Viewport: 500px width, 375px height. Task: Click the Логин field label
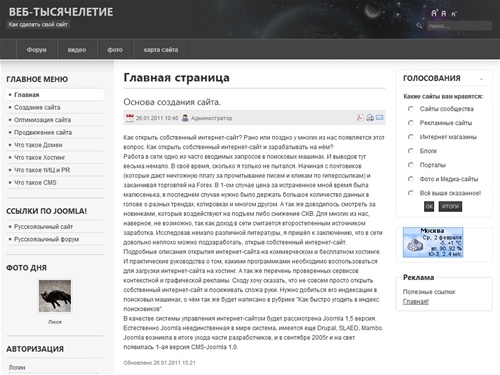17,367
